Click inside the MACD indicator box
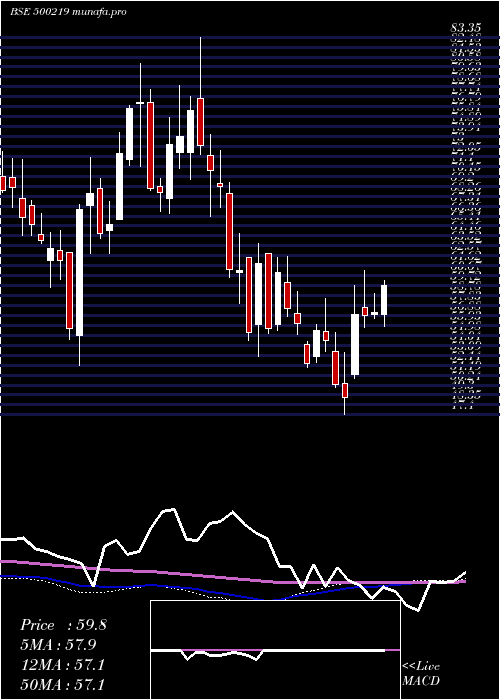Screen dimensions: 500x700 point(275,650)
